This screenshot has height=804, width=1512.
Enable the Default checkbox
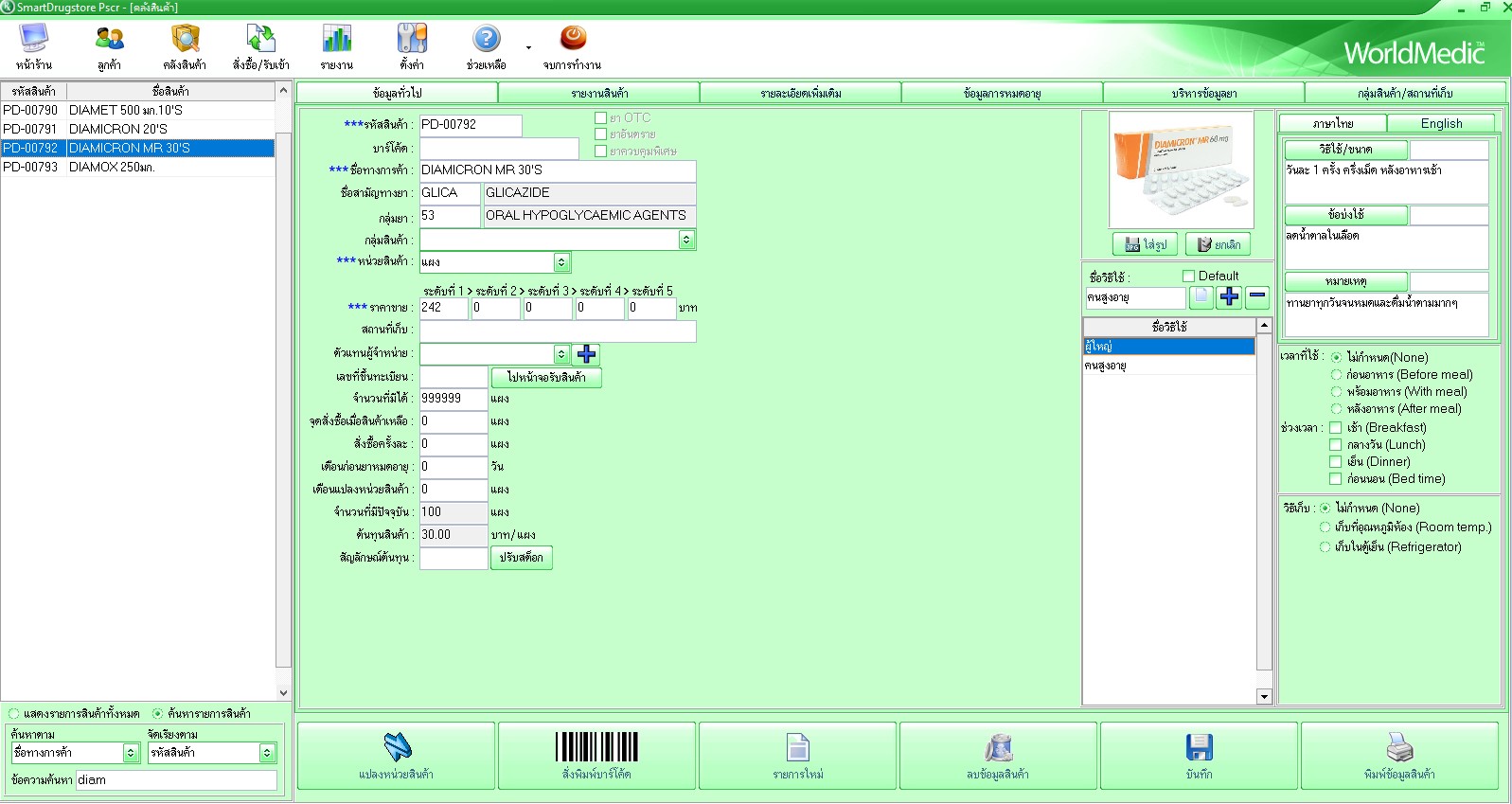coord(1188,277)
